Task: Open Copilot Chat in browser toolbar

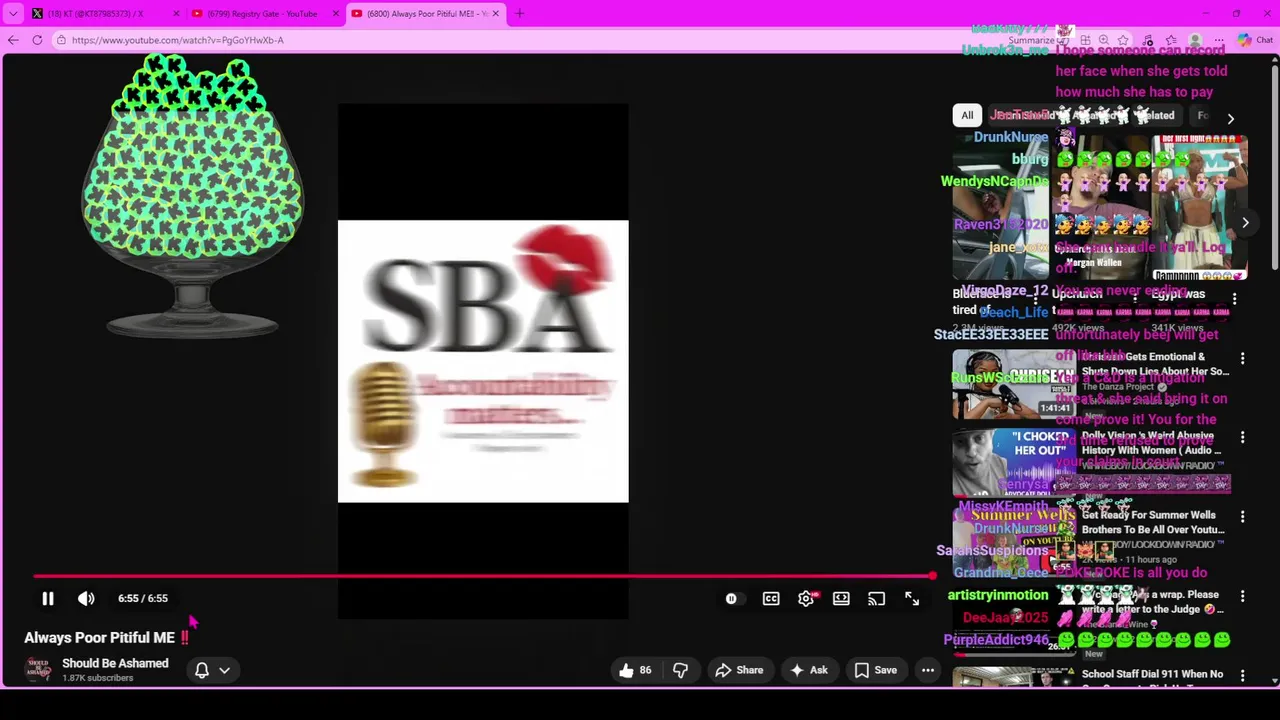Action: click(x=1254, y=40)
